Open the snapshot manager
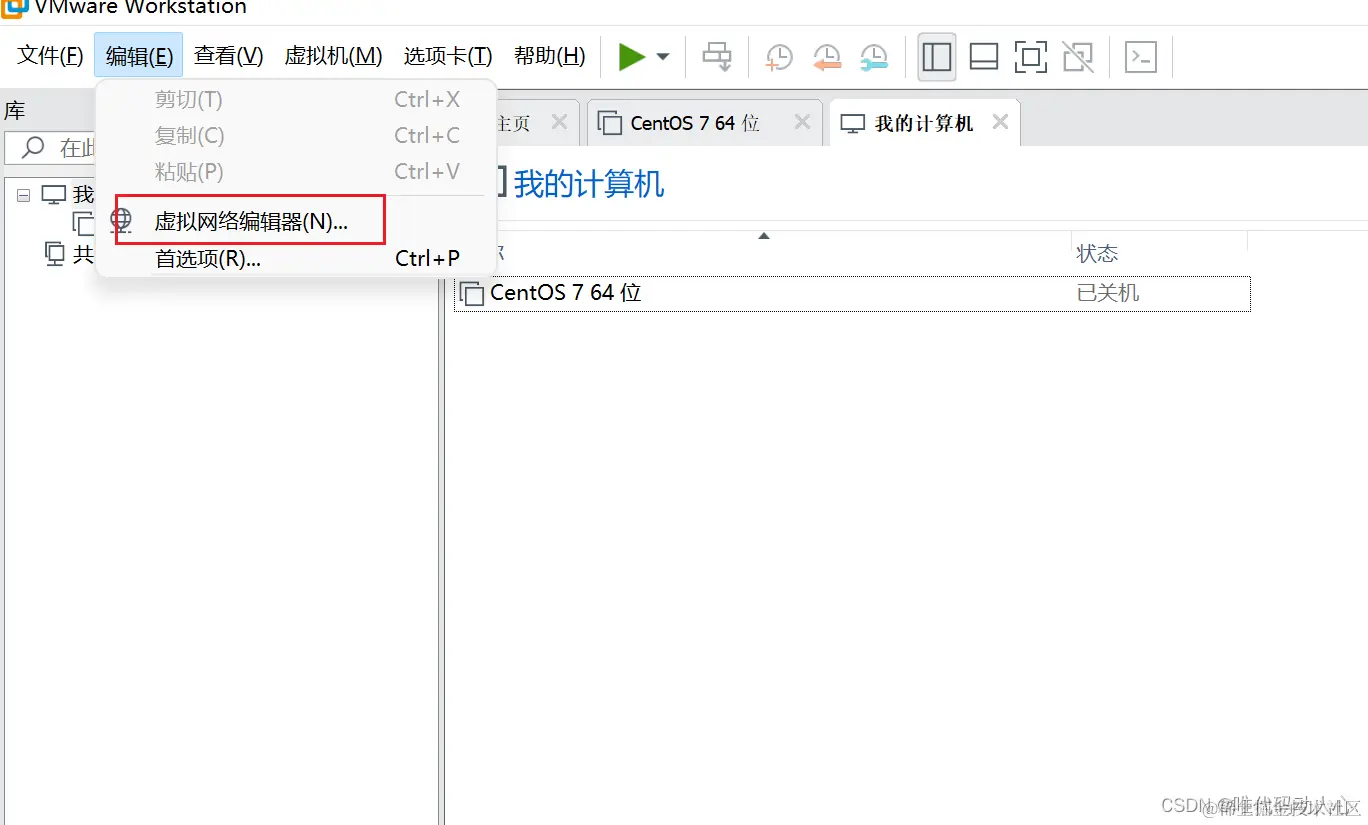Viewport: 1368px width, 825px height. click(x=873, y=57)
